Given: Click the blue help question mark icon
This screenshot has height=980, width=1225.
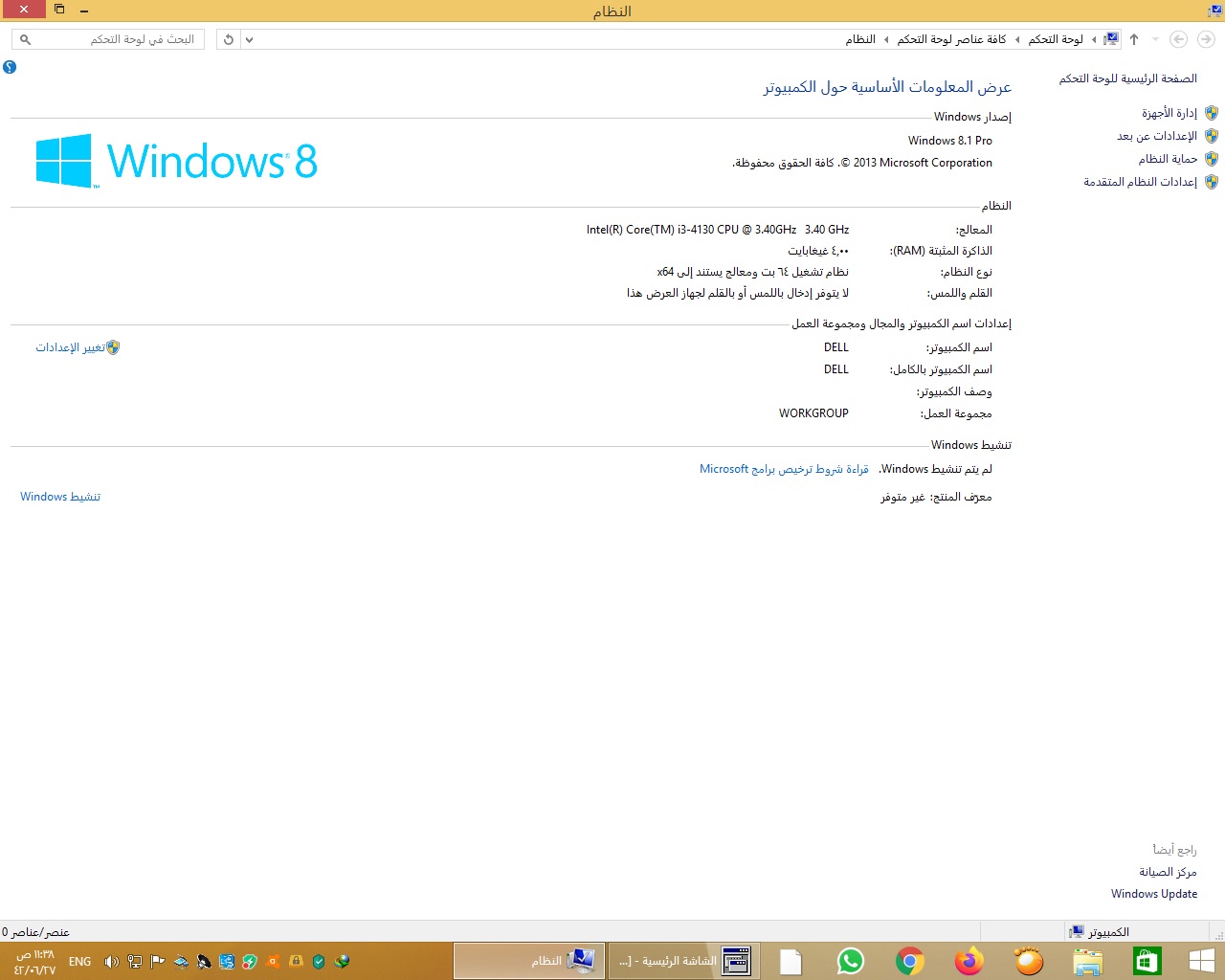Looking at the screenshot, I should (x=10, y=67).
